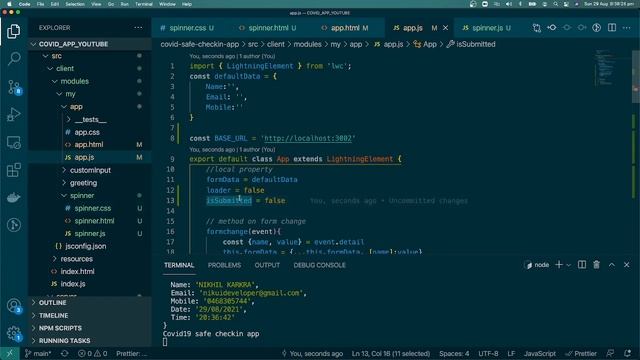Open notifications bell in status bar
640x360 pixels.
pyautogui.click(x=627, y=353)
